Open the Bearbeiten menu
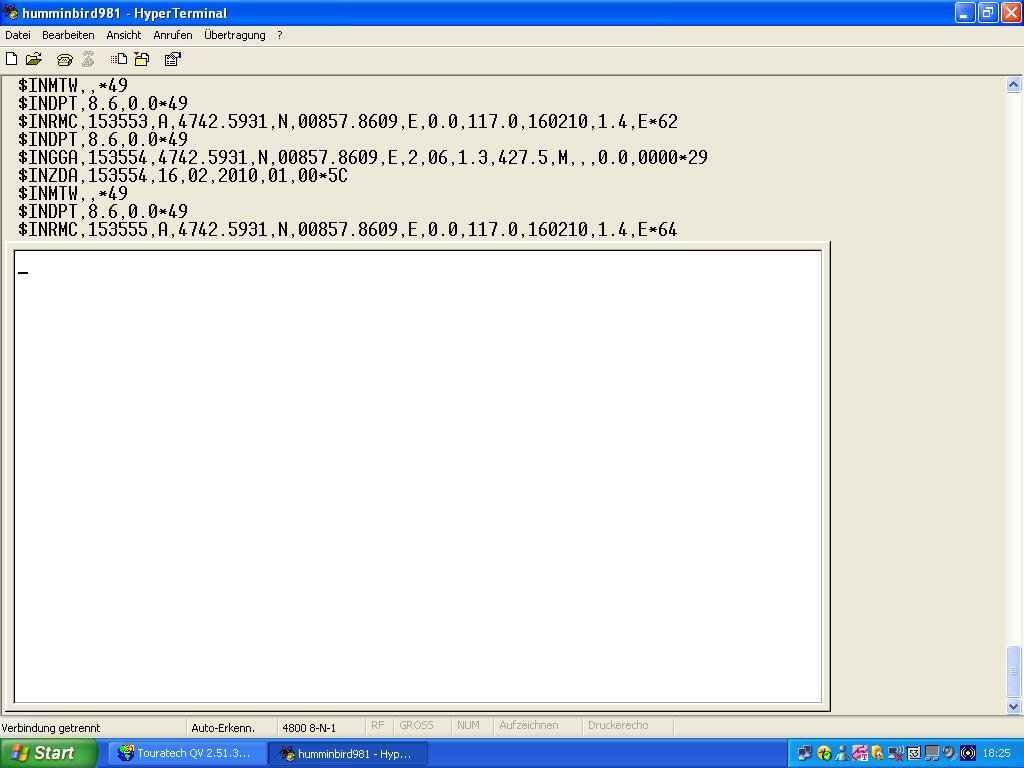 tap(68, 35)
